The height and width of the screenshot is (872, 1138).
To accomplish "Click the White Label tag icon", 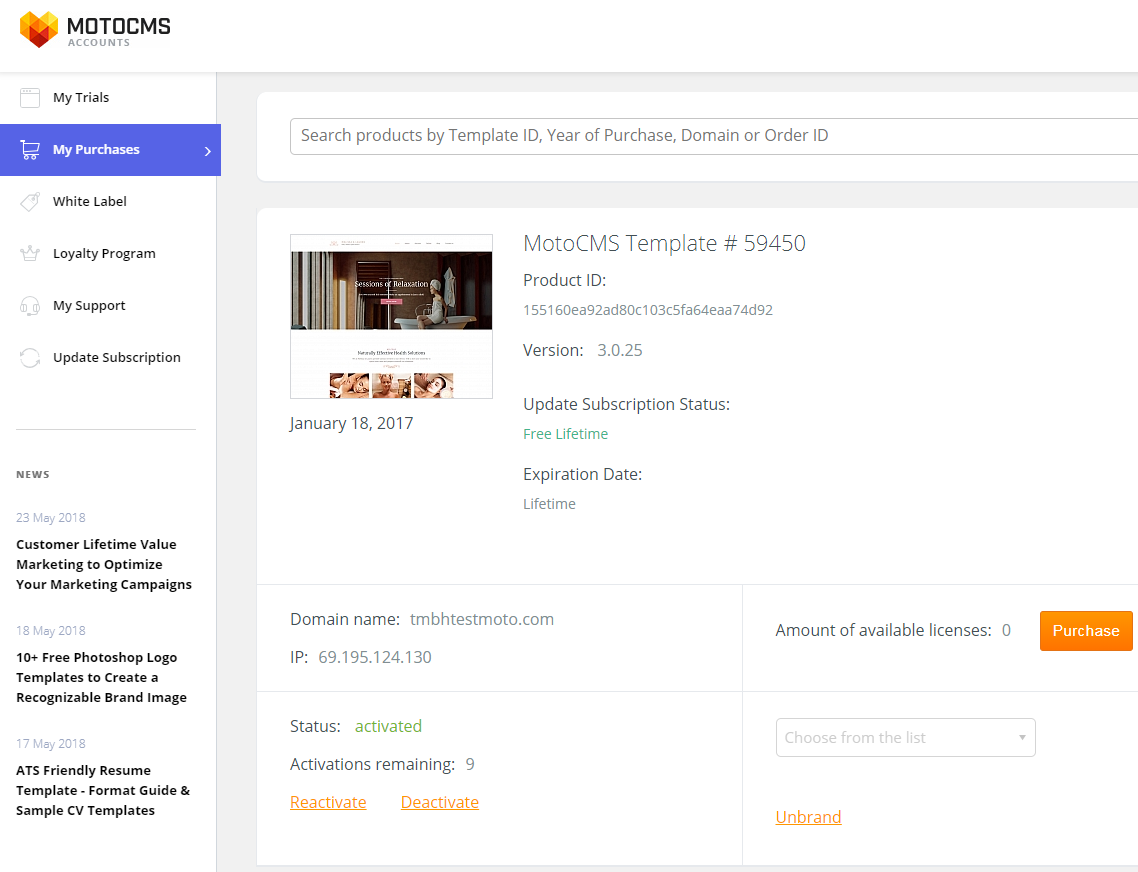I will (30, 202).
